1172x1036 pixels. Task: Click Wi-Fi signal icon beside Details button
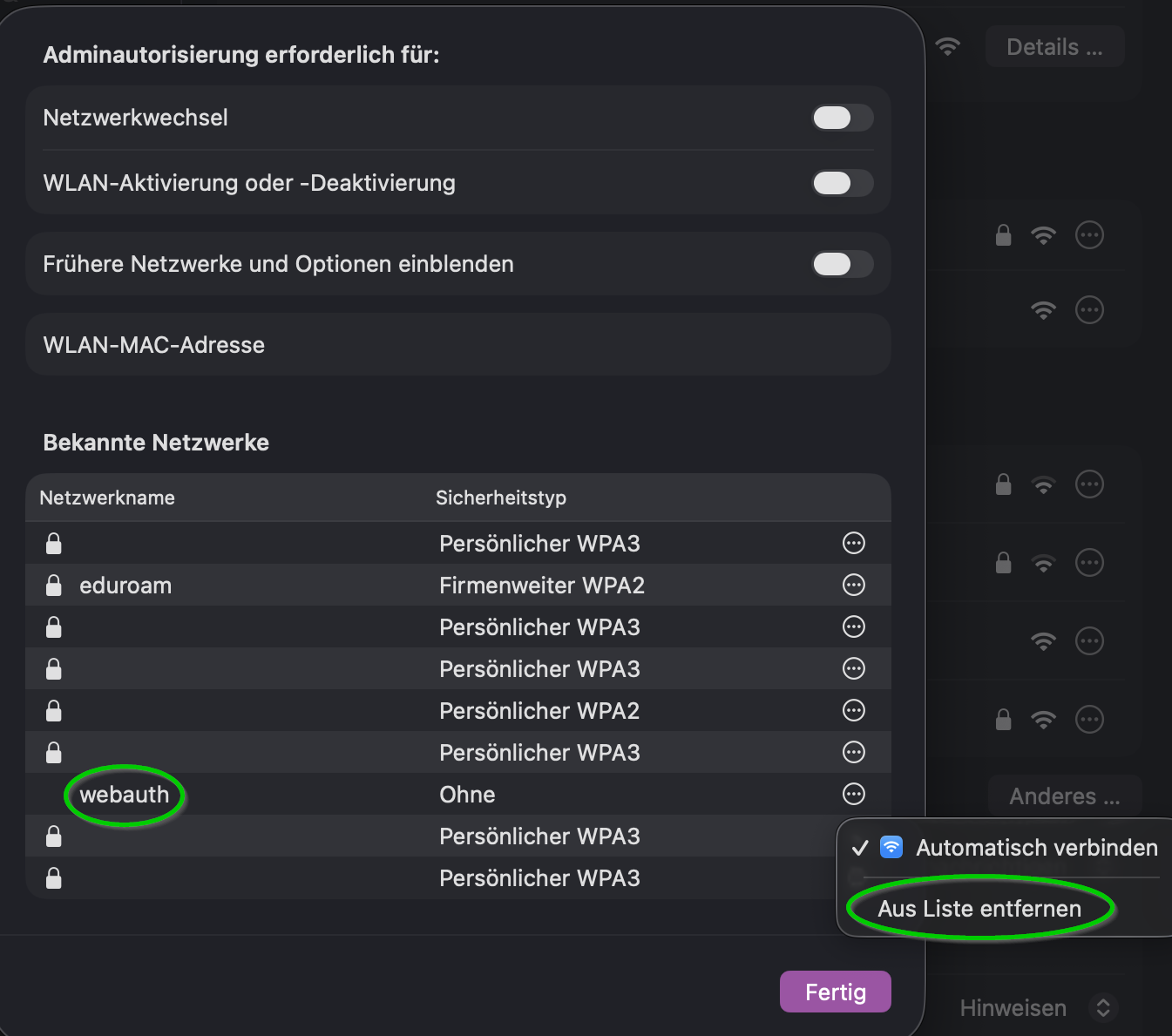(947, 46)
